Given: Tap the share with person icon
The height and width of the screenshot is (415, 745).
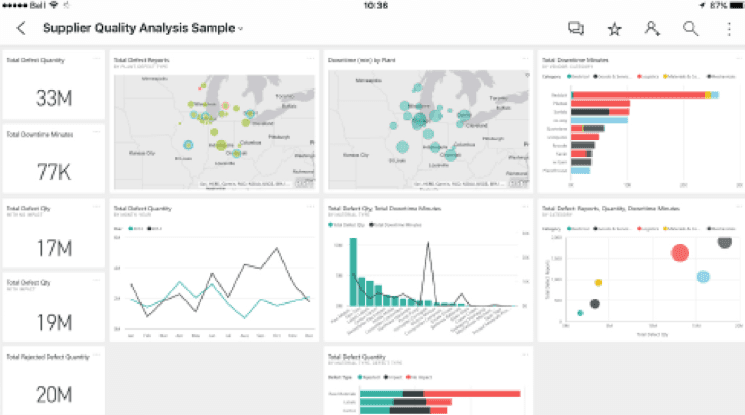Looking at the screenshot, I should point(652,29).
